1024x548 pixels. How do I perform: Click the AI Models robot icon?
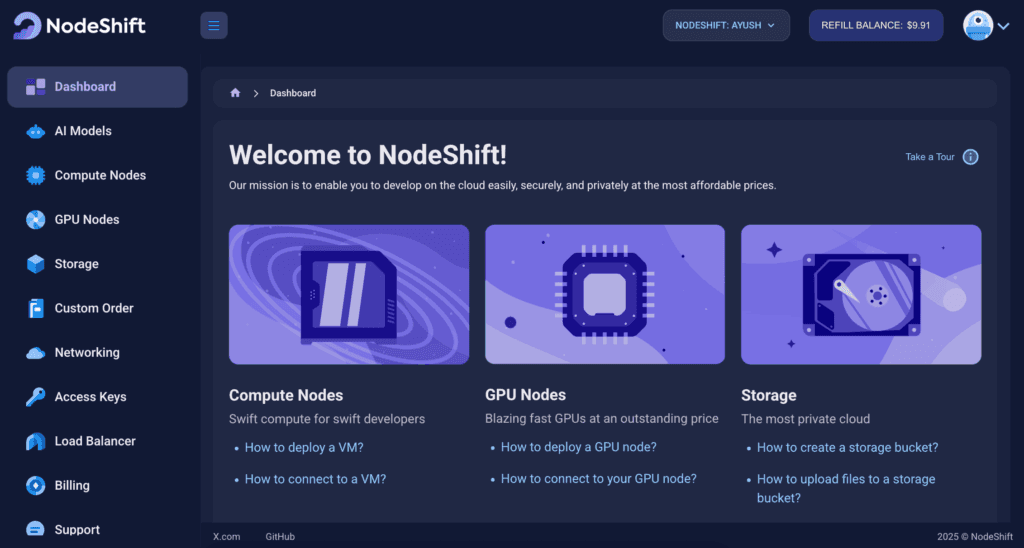(x=36, y=131)
